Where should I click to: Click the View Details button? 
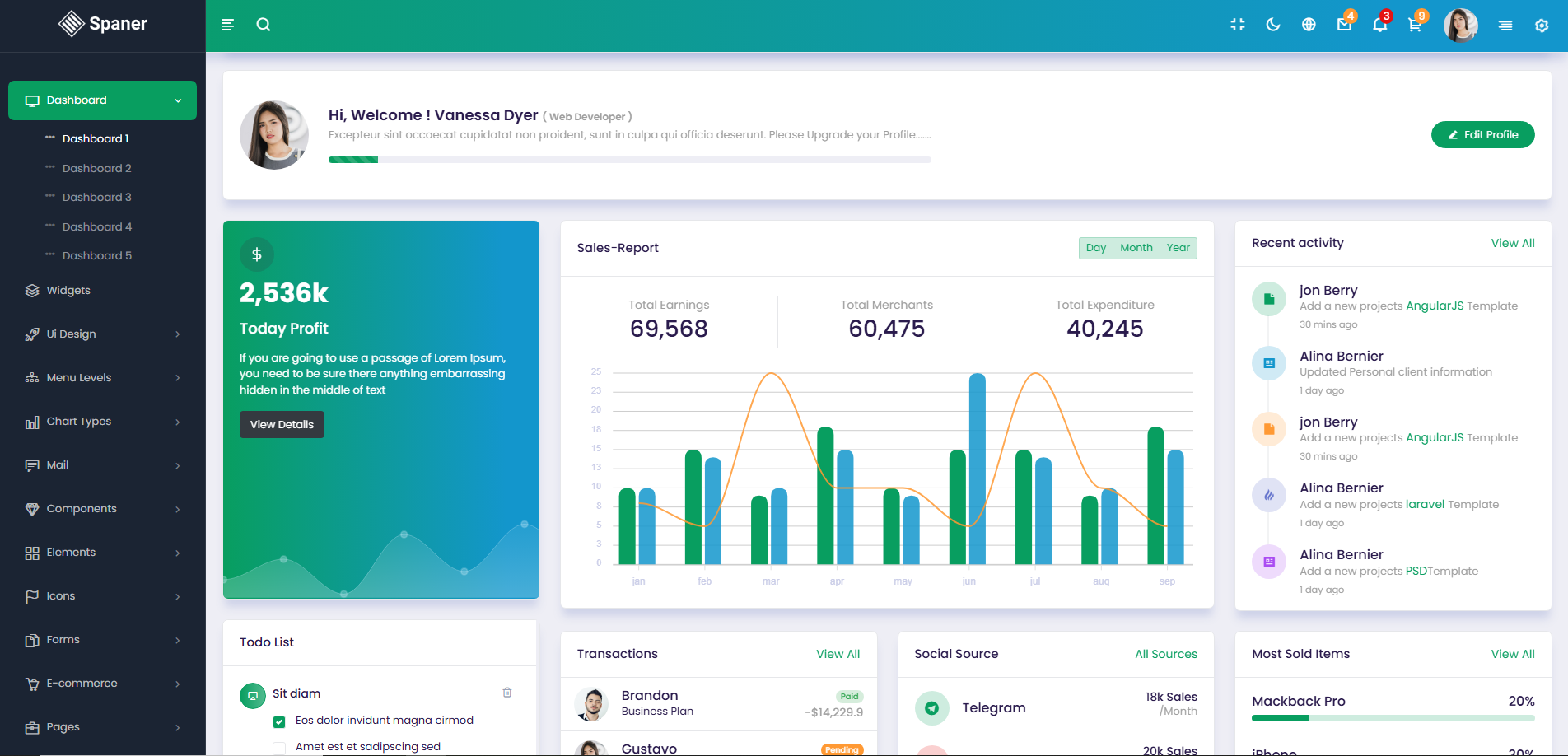(282, 425)
